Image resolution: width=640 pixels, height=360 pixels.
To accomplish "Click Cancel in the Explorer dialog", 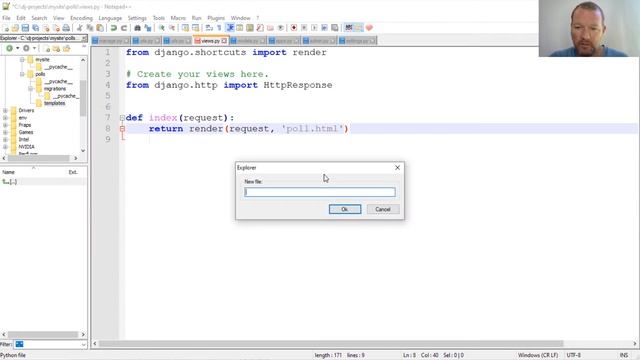I will click(383, 209).
